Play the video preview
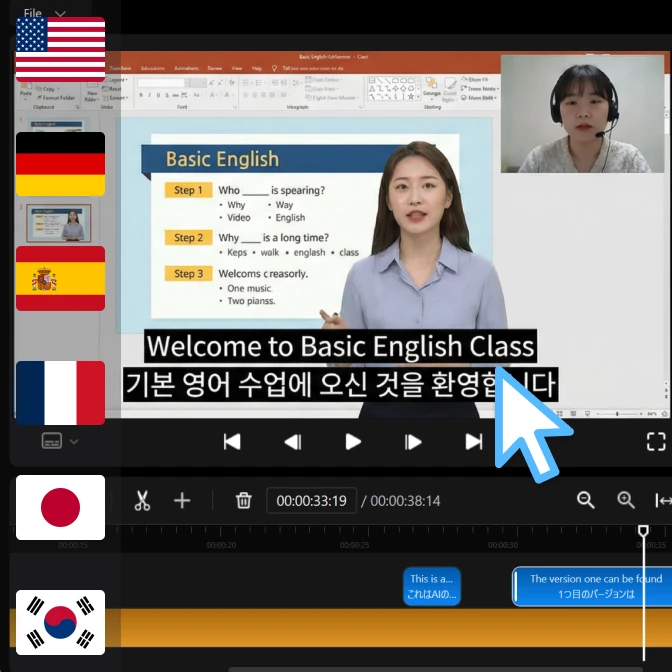The image size is (672, 672). 353,442
